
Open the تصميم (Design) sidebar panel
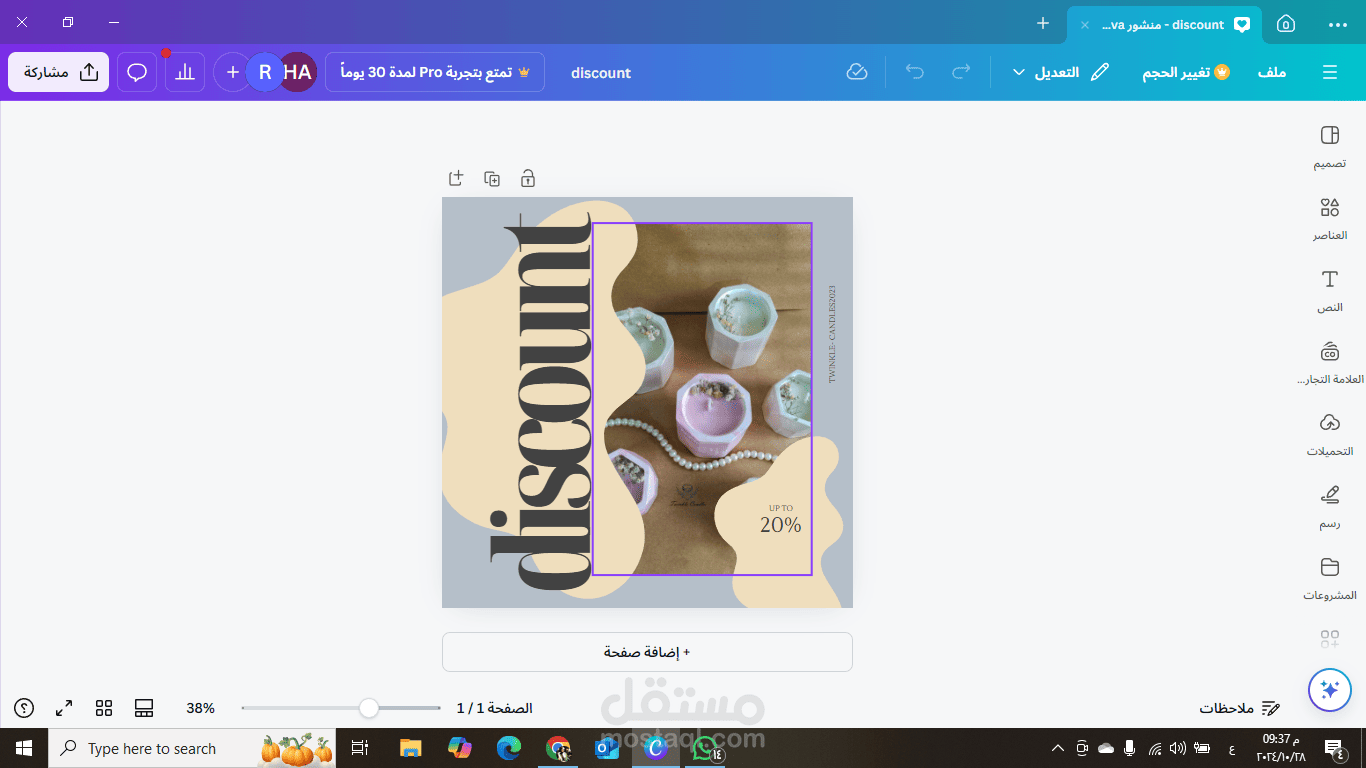coord(1329,147)
